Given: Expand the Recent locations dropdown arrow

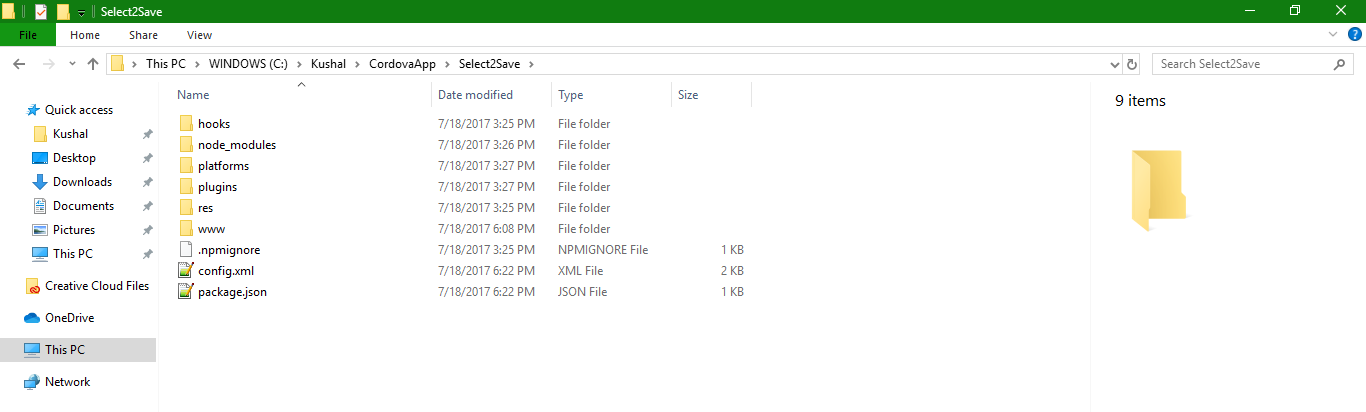Looking at the screenshot, I should 72,64.
